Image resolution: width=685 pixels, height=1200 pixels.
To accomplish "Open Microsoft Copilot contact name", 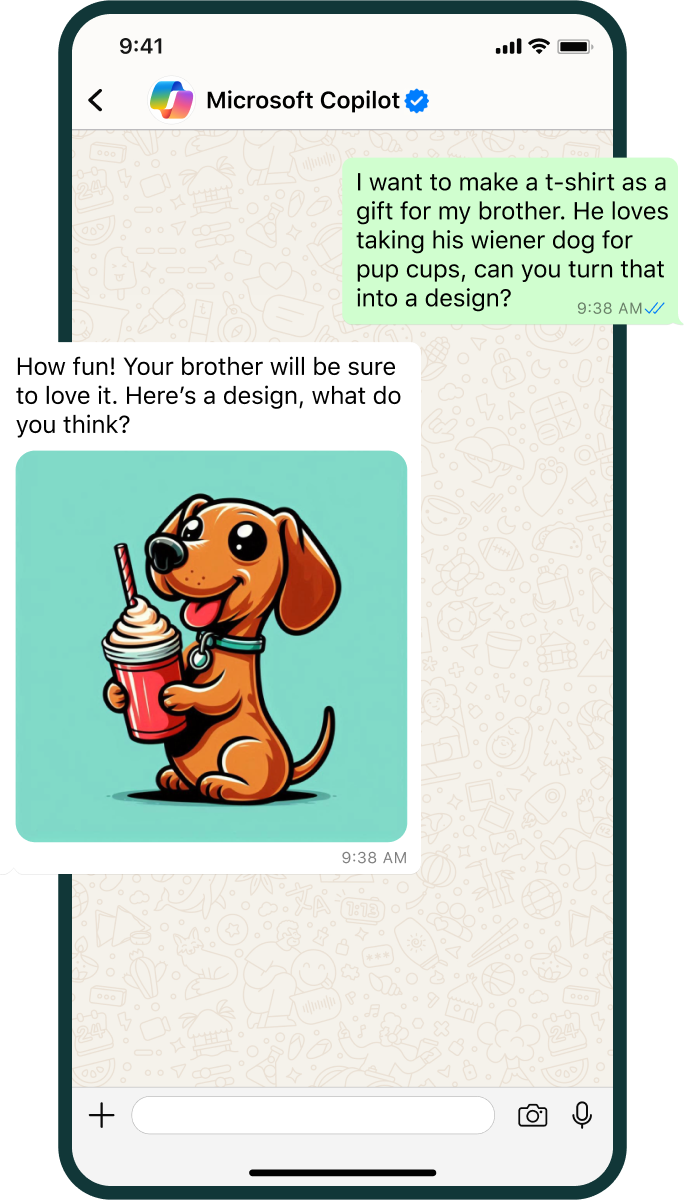I will pos(302,100).
